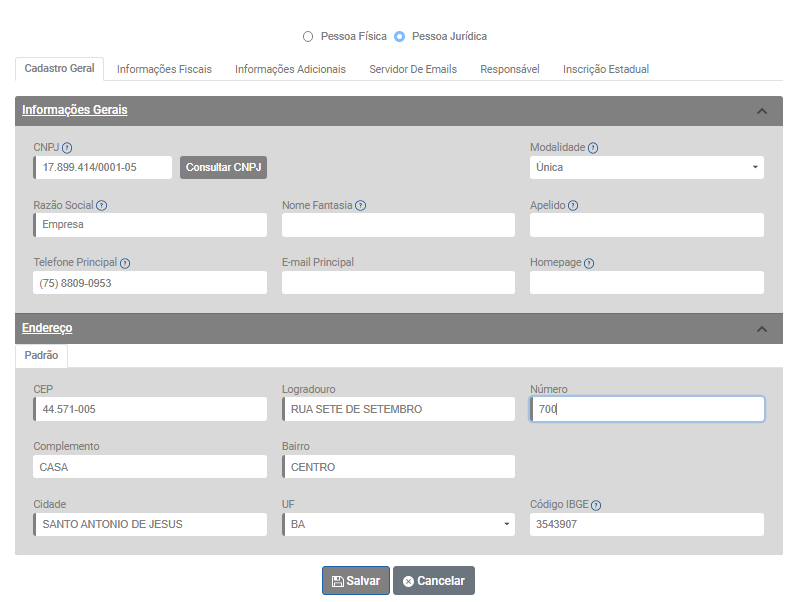
Task: Click the help icon beside Apelido
Action: pyautogui.click(x=573, y=206)
